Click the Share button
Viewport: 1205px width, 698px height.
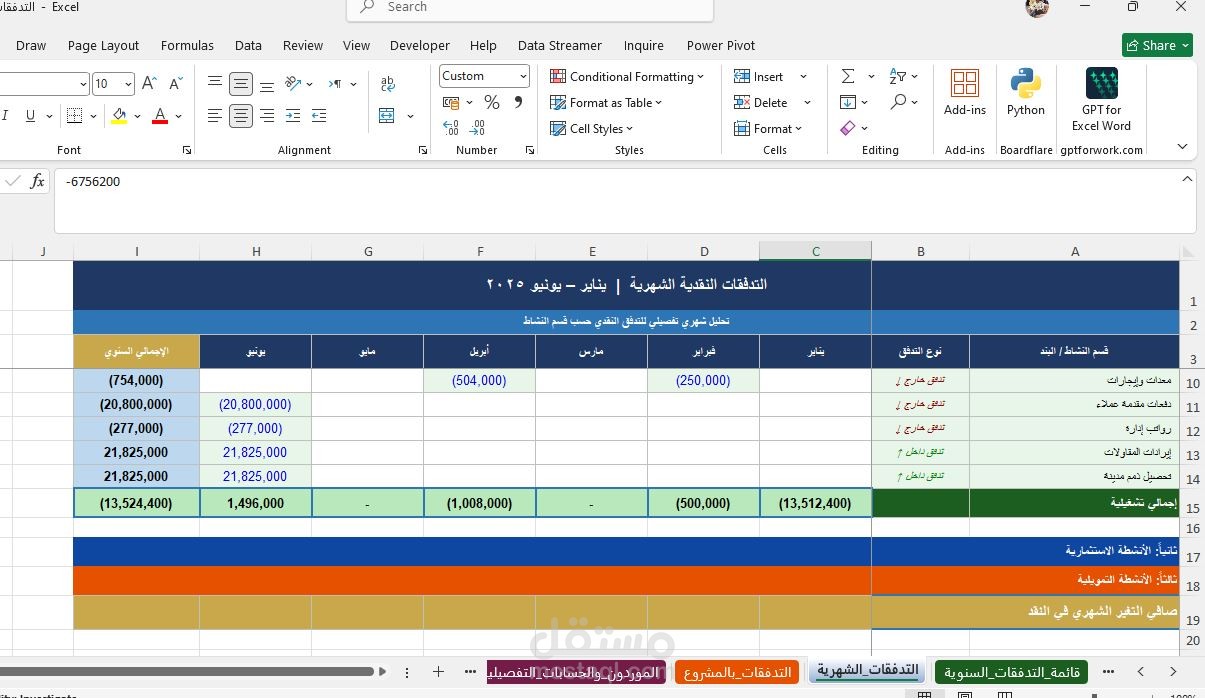coord(1157,45)
